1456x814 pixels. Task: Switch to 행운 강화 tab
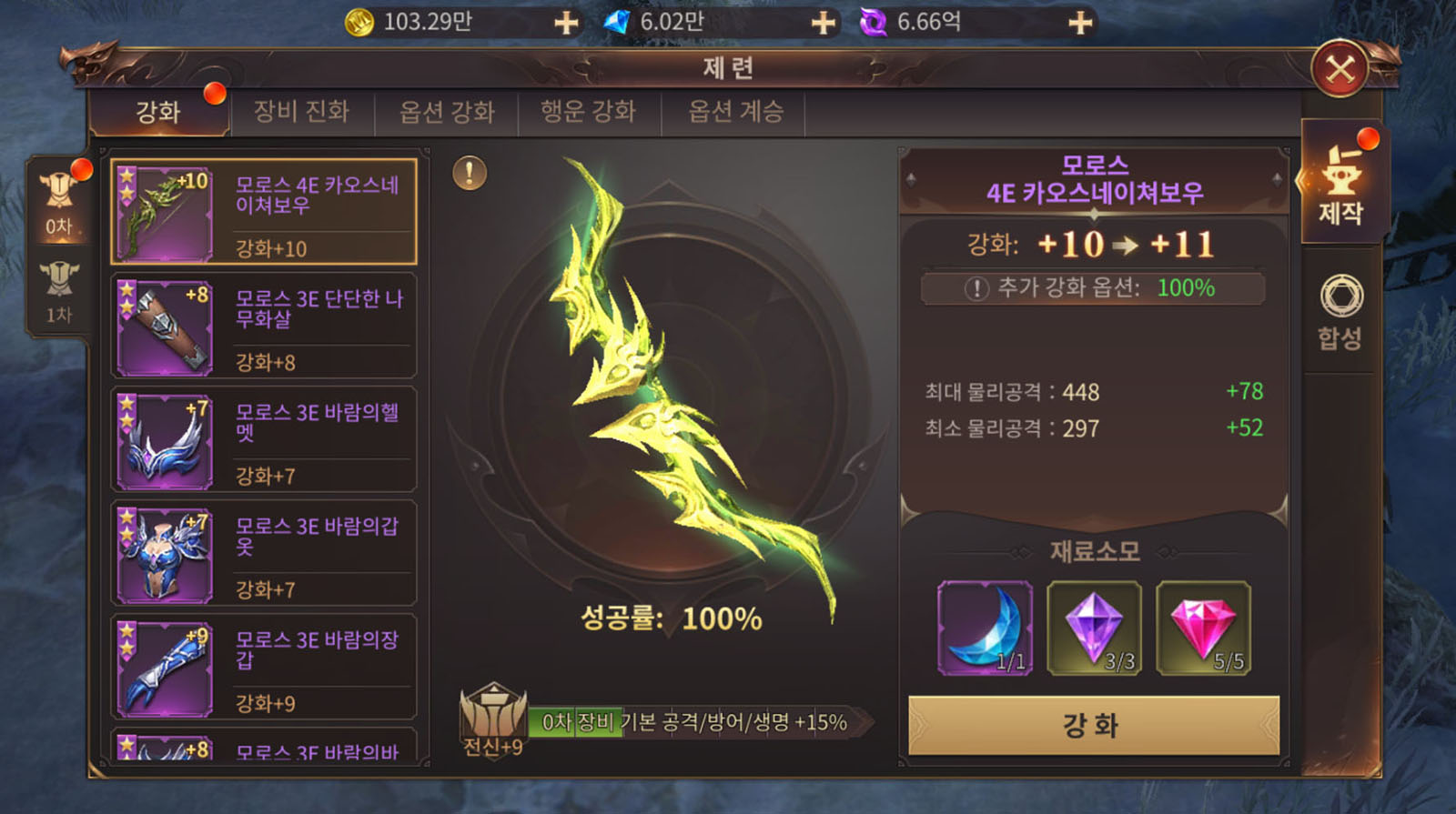[589, 111]
